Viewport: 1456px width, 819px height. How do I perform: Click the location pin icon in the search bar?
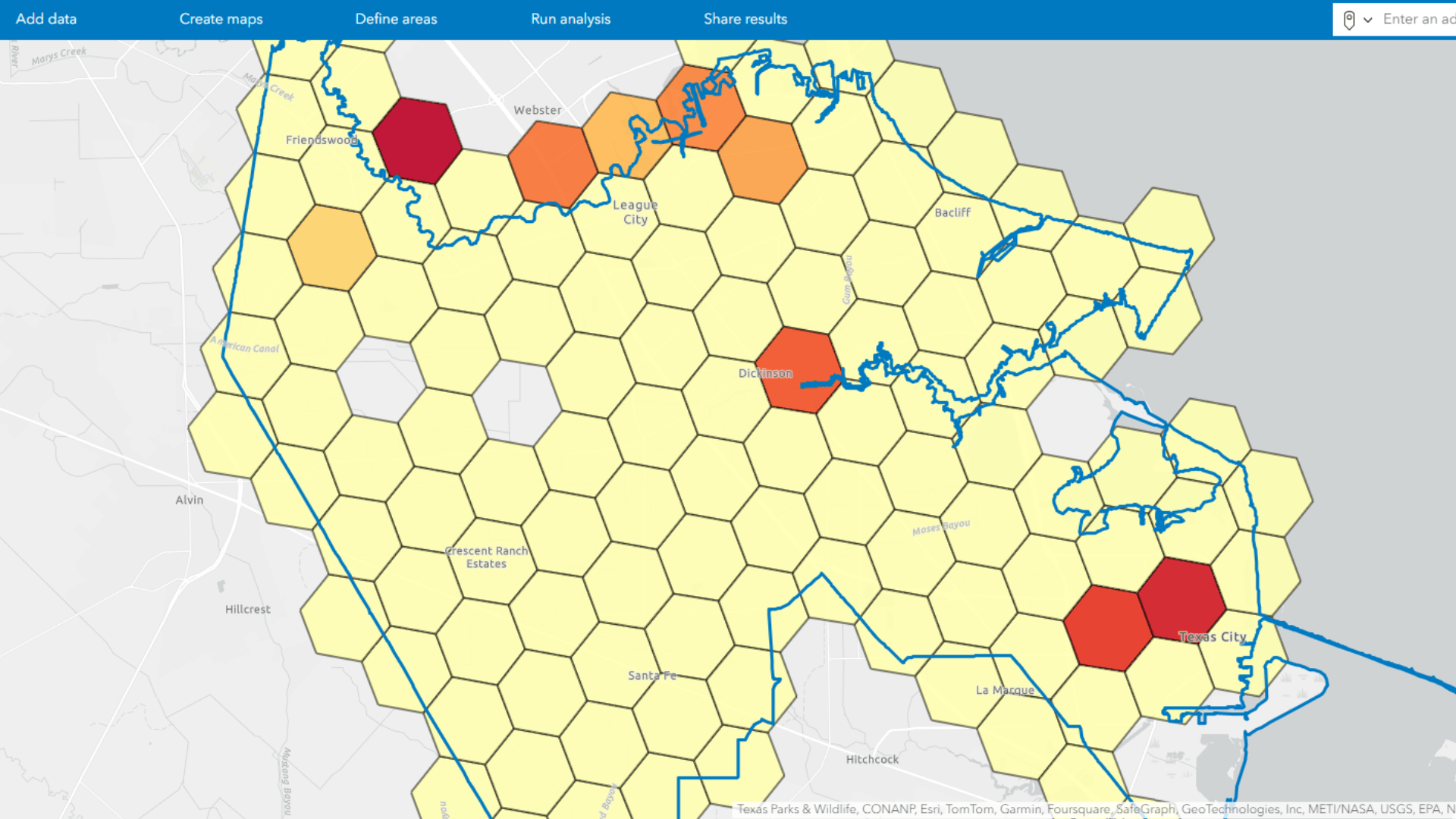coord(1350,20)
